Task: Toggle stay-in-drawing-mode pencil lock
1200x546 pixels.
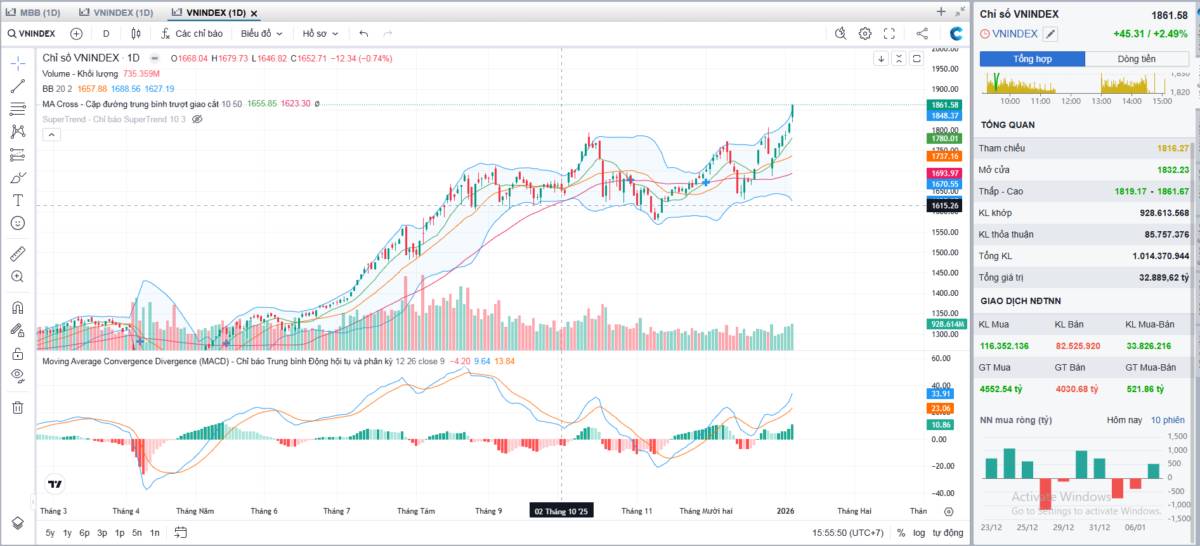Action: (17, 330)
